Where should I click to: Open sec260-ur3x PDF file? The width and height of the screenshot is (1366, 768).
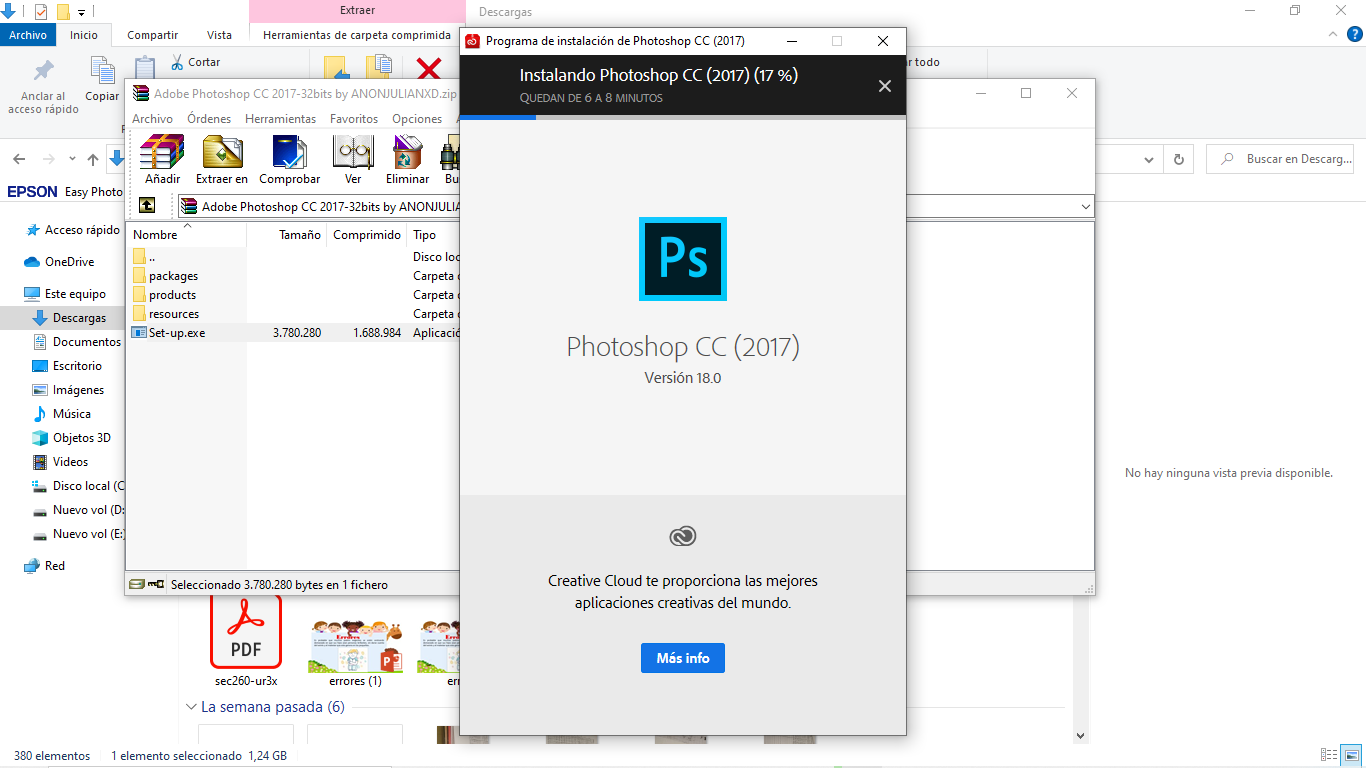coord(246,641)
